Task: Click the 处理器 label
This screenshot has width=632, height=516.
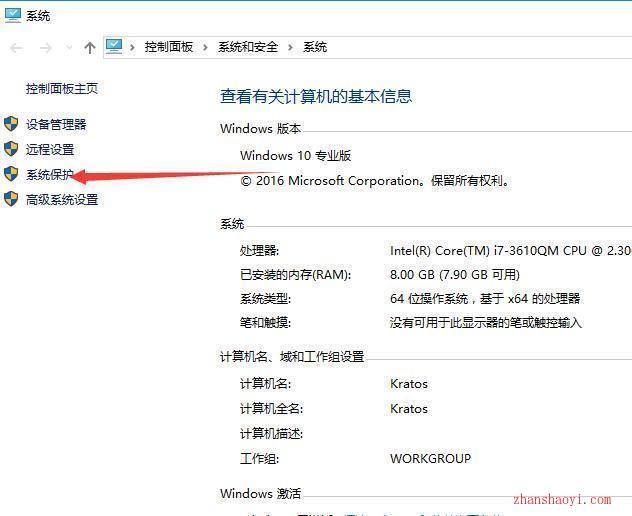Action: tap(259, 251)
